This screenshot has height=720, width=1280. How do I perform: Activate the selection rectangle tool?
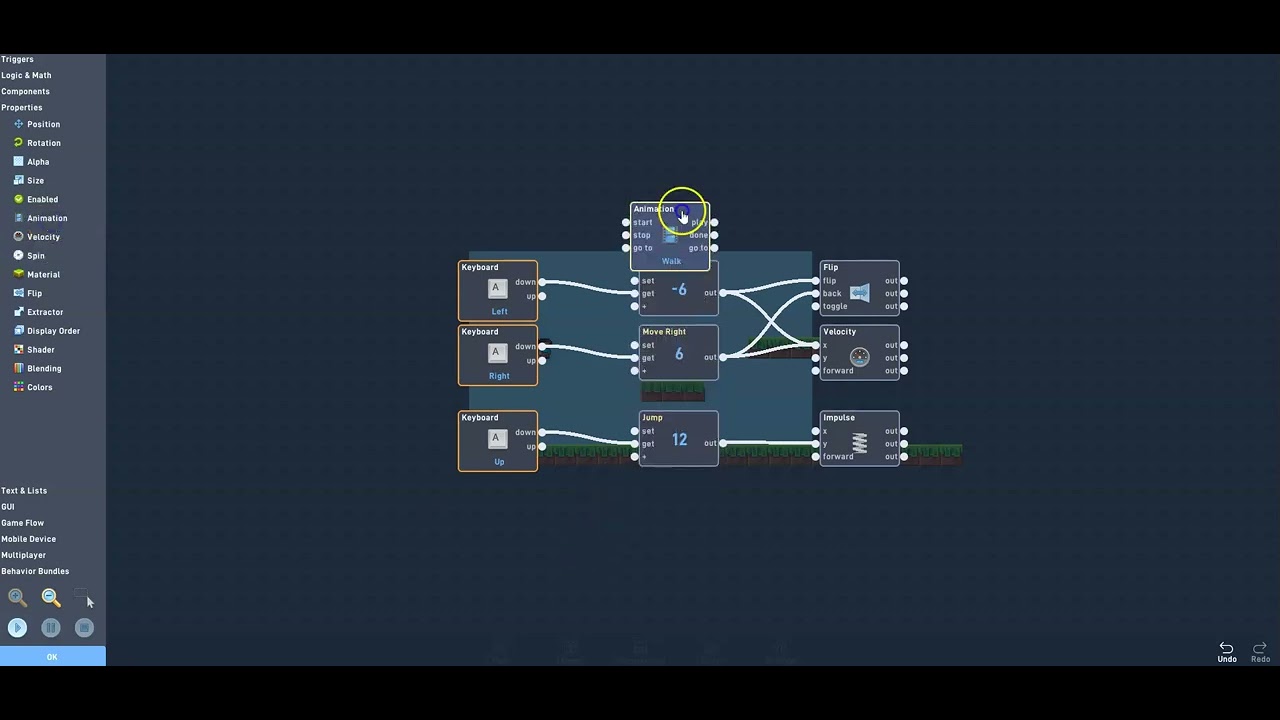[x=82, y=597]
